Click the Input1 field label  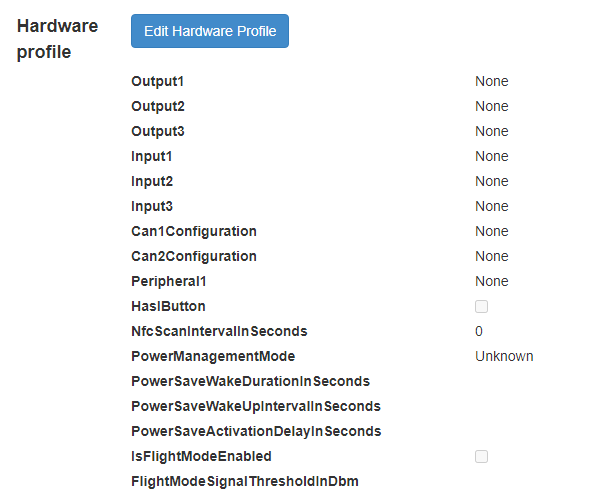[152, 156]
